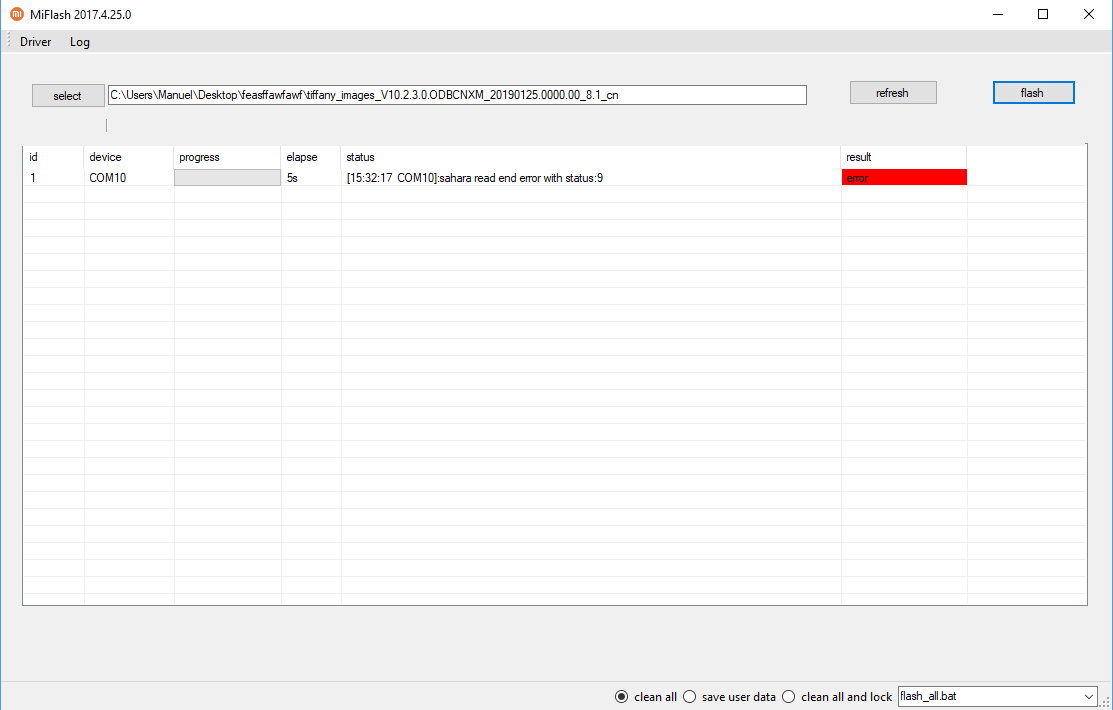Click the device column header
This screenshot has width=1113, height=710.
(128, 157)
